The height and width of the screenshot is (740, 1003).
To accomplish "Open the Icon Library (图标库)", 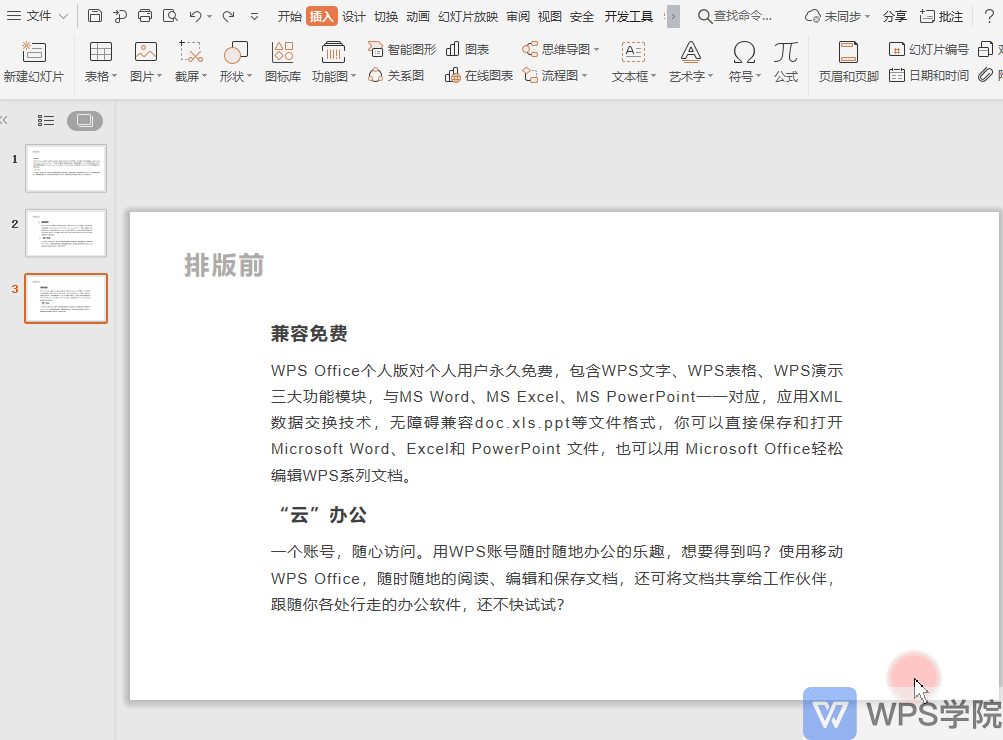I will 283,62.
